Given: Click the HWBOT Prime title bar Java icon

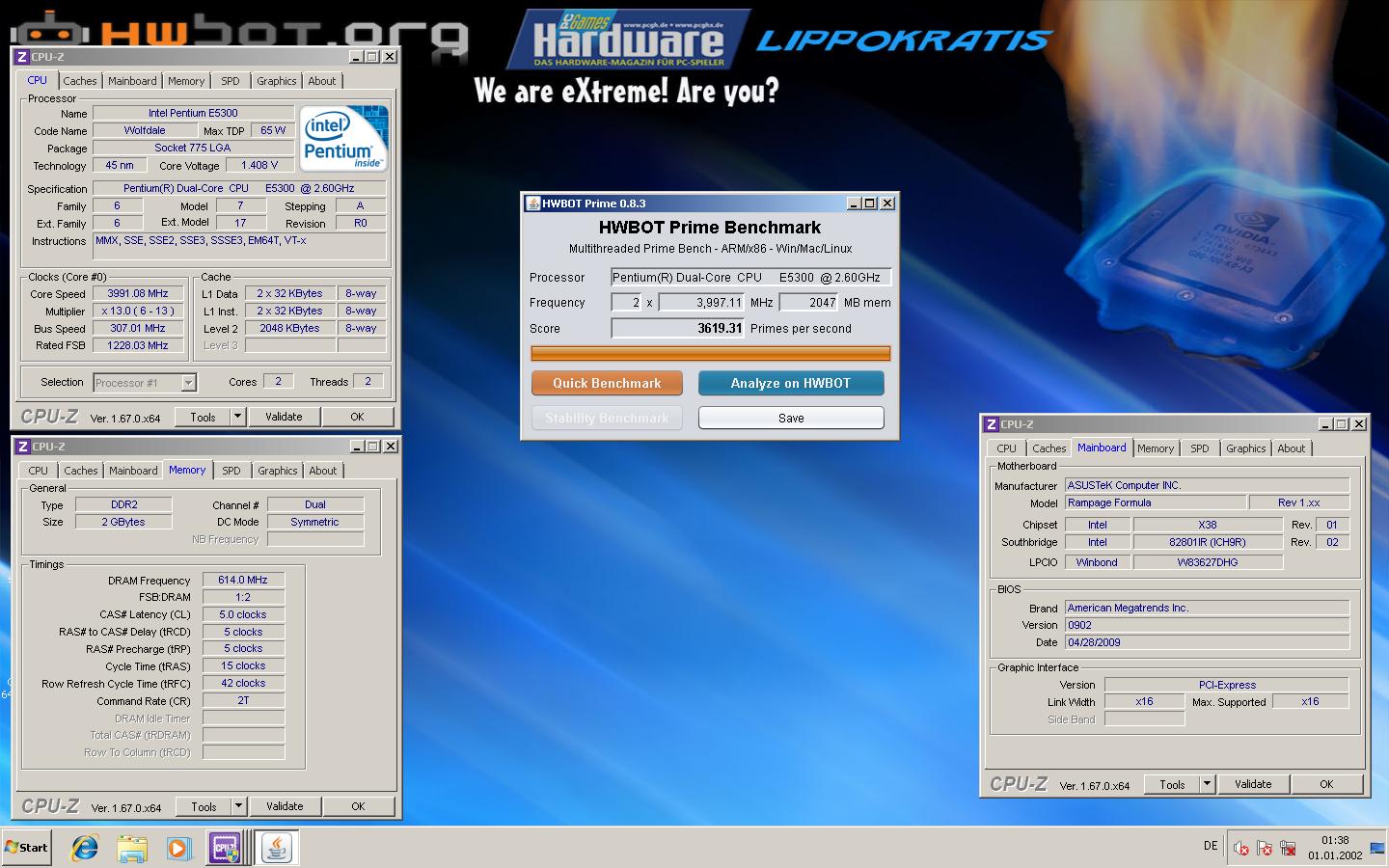Looking at the screenshot, I should [532, 203].
